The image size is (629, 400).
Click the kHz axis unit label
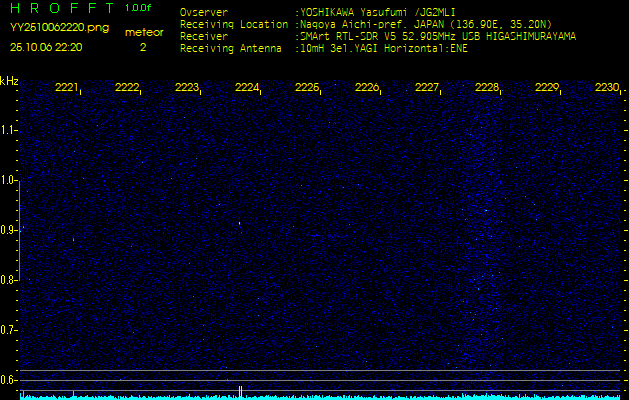(9, 80)
